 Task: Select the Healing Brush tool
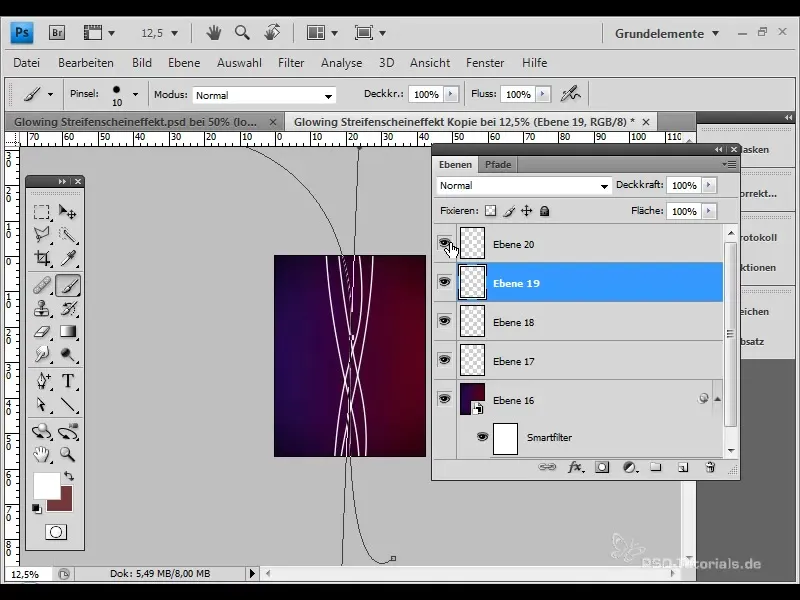pos(41,285)
